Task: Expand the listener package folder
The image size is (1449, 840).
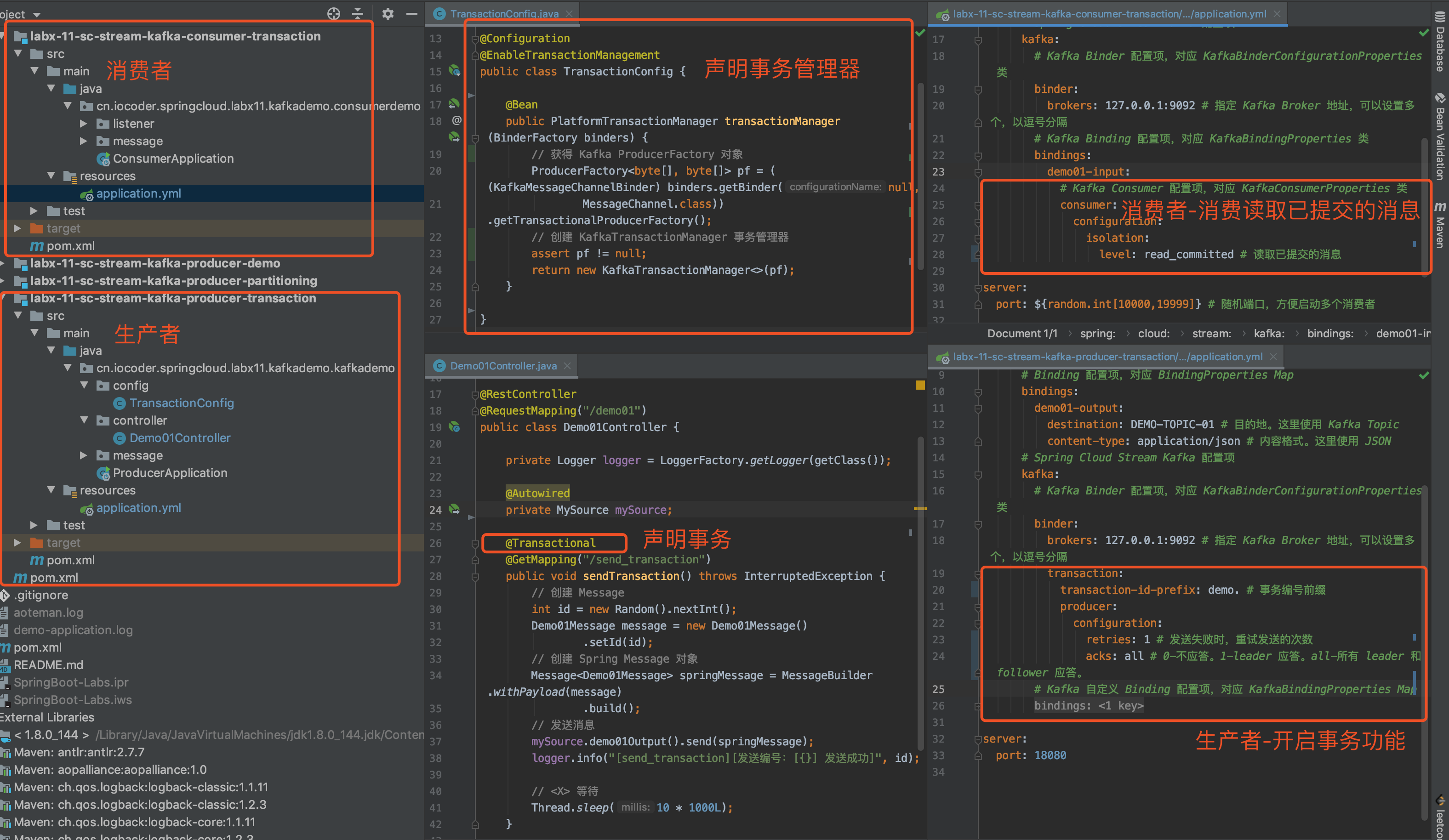Action: pyautogui.click(x=84, y=124)
